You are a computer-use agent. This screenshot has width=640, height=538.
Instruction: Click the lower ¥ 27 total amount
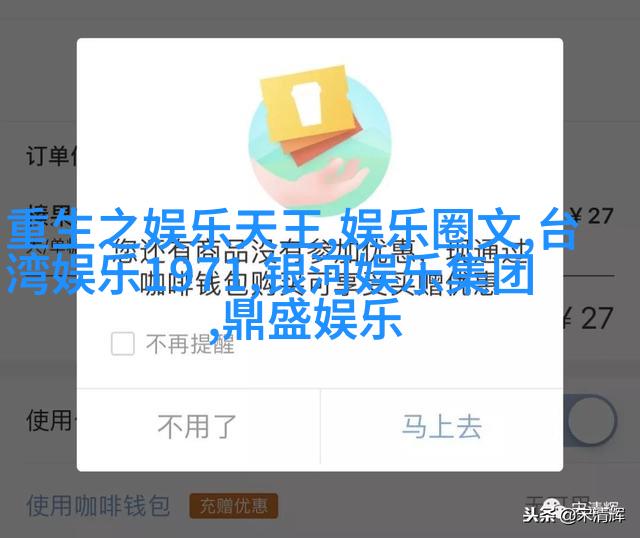tap(588, 319)
